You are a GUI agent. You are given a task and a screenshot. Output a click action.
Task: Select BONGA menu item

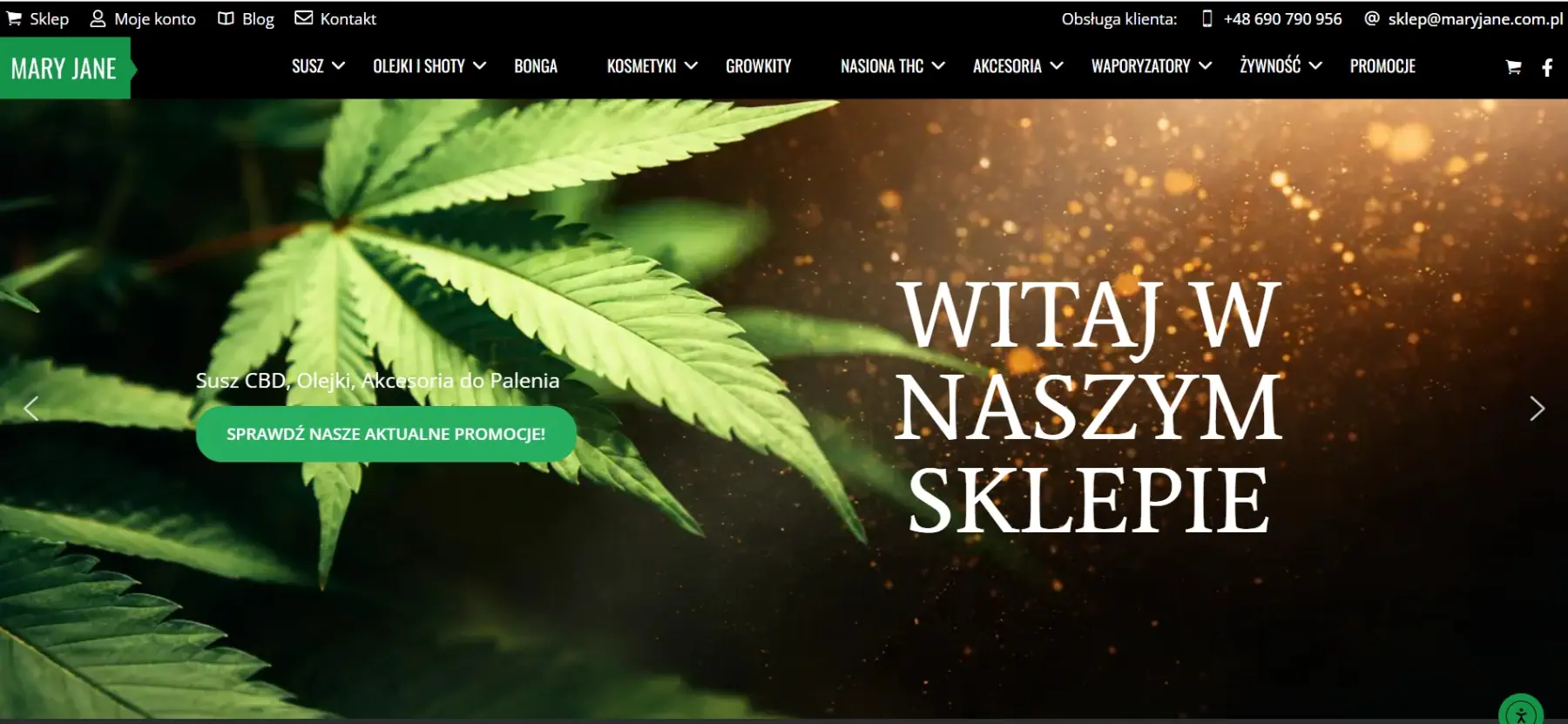[536, 66]
